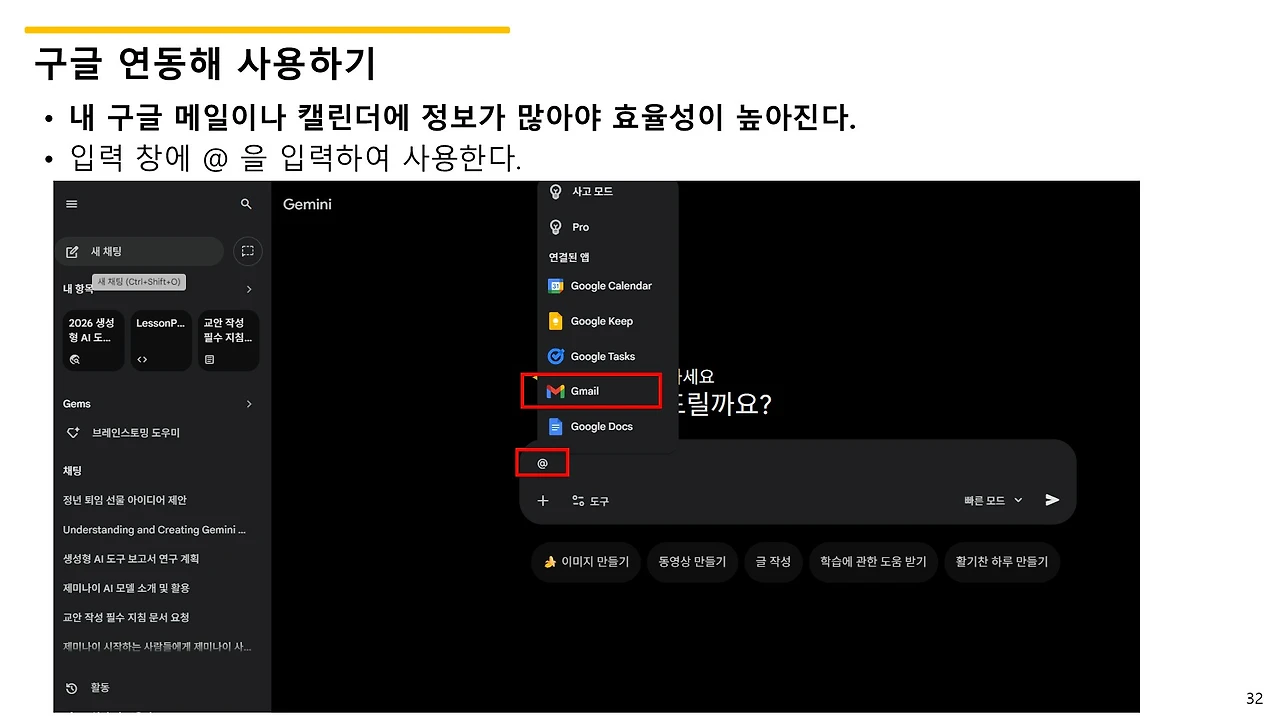The height and width of the screenshot is (720, 1280).
Task: Open the hamburger menu in the sidebar
Action: (x=71, y=203)
